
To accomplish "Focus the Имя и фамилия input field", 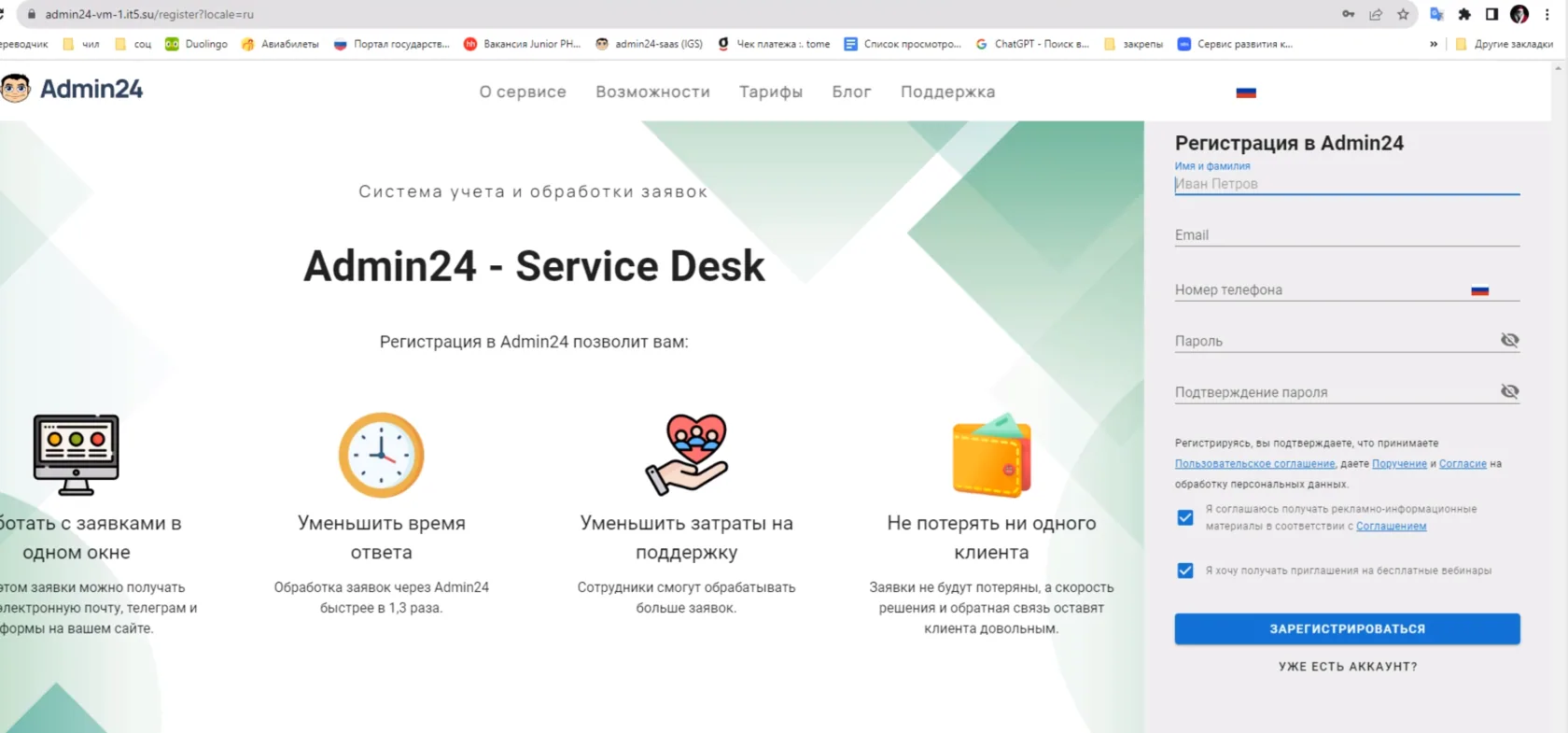I will click(1347, 184).
